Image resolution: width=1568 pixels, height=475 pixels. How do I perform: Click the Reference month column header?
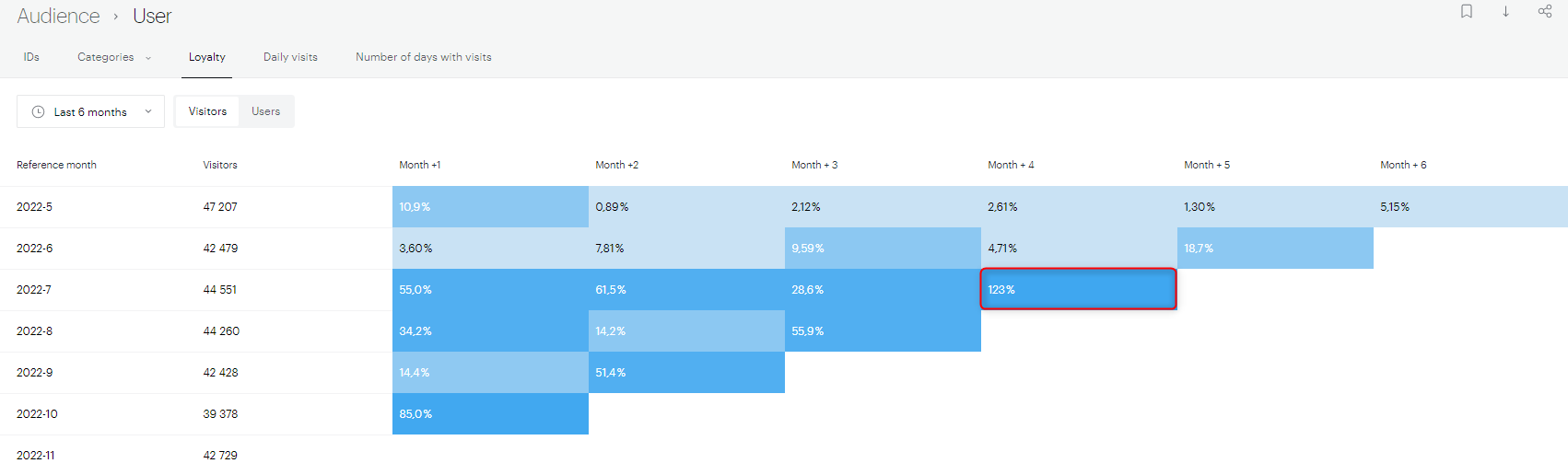(56, 165)
